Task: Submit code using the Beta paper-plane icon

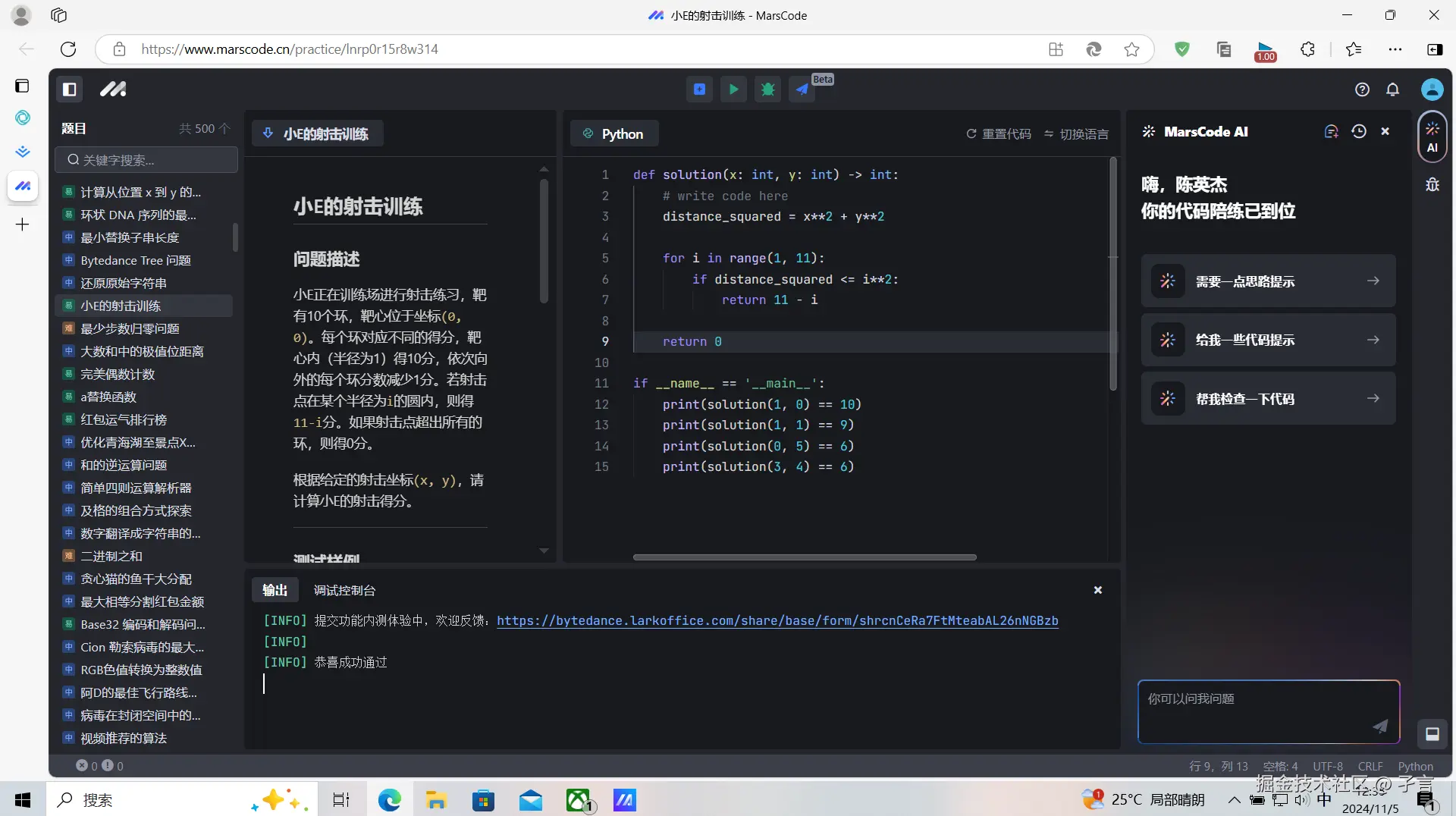Action: tap(802, 89)
